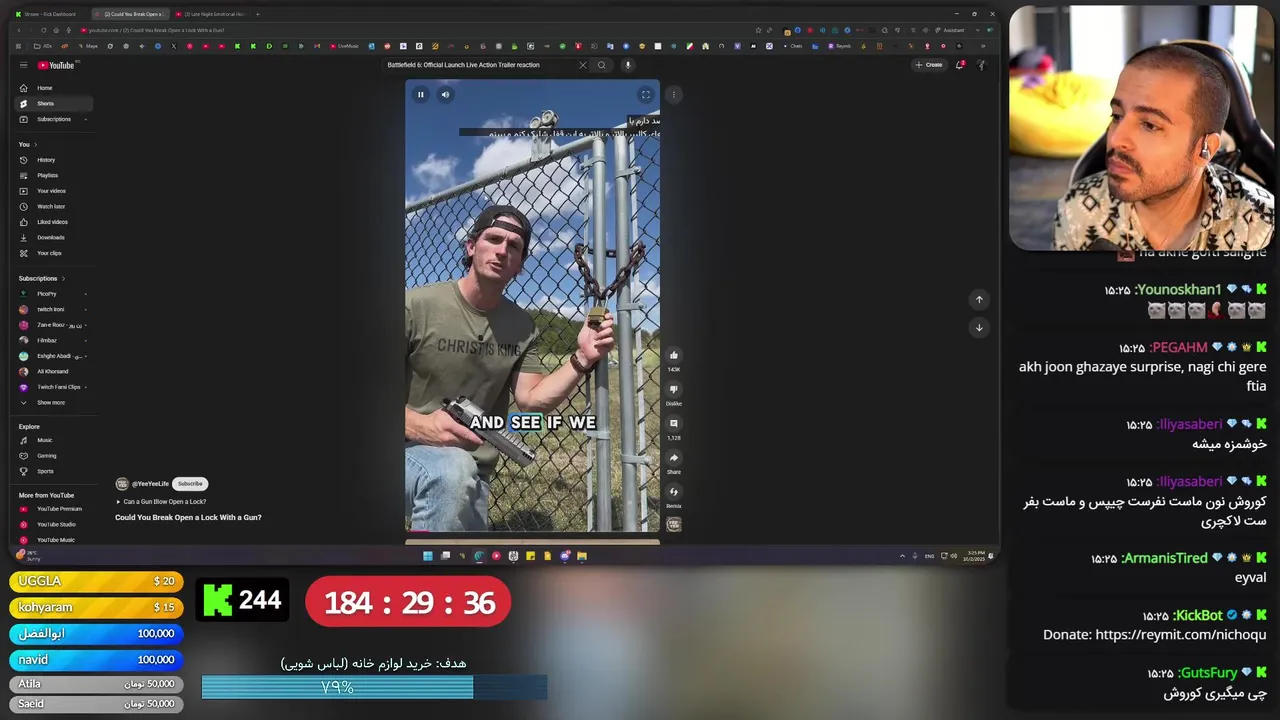Viewport: 1280px width, 720px height.
Task: Show hidden system tray icons chevron
Action: tap(902, 556)
